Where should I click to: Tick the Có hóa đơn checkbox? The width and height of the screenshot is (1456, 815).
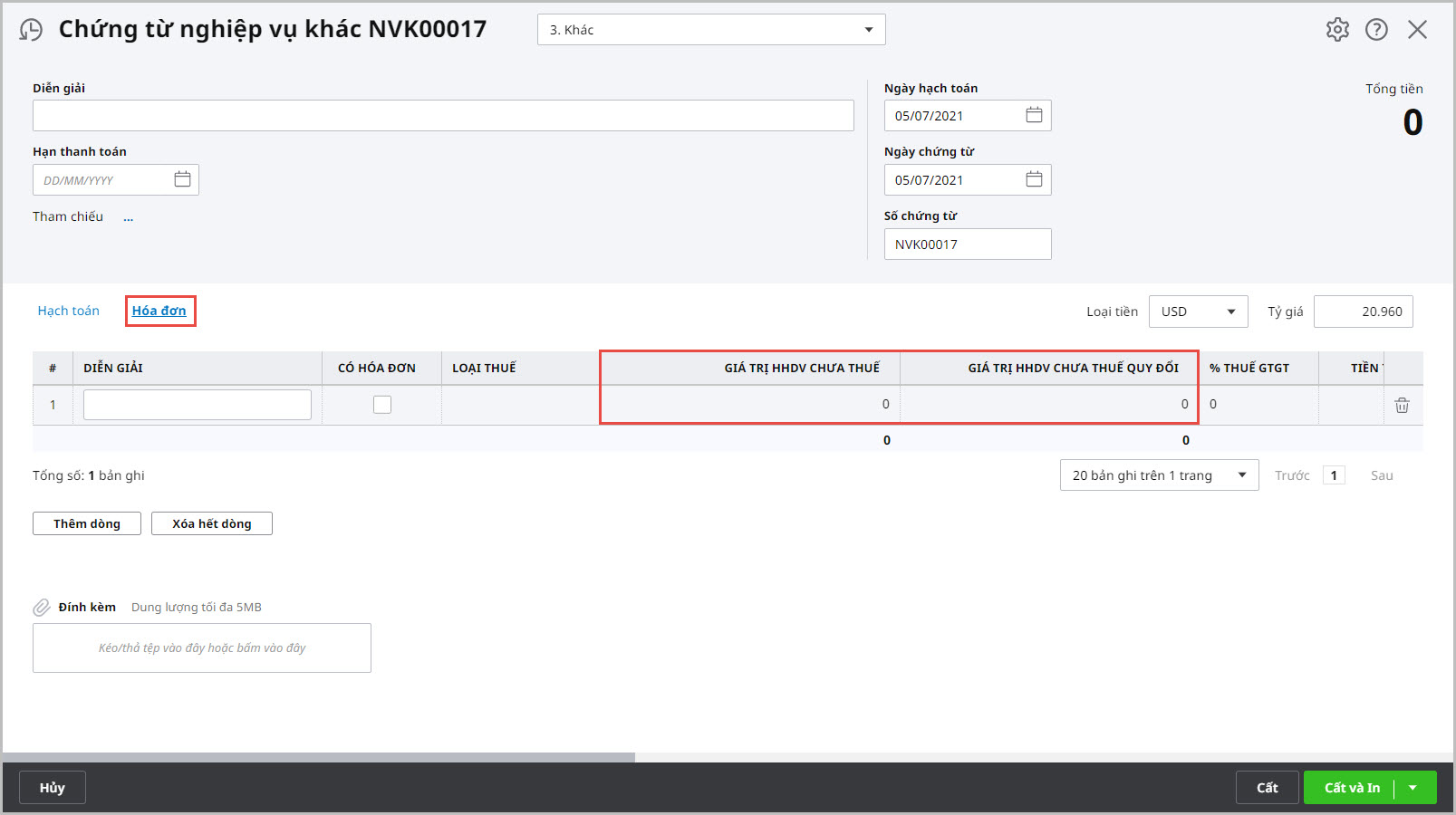pos(382,405)
